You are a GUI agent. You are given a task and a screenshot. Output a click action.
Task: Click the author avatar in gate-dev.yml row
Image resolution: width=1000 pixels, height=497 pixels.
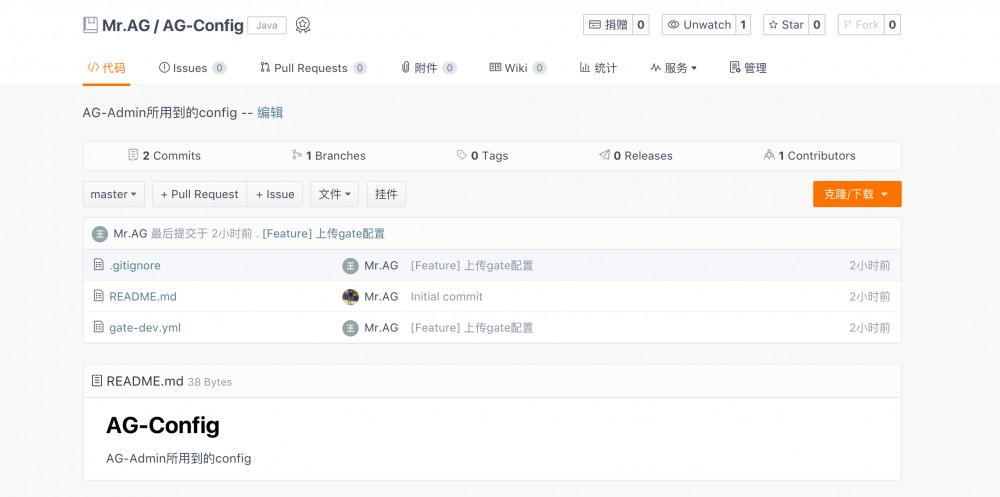click(350, 328)
